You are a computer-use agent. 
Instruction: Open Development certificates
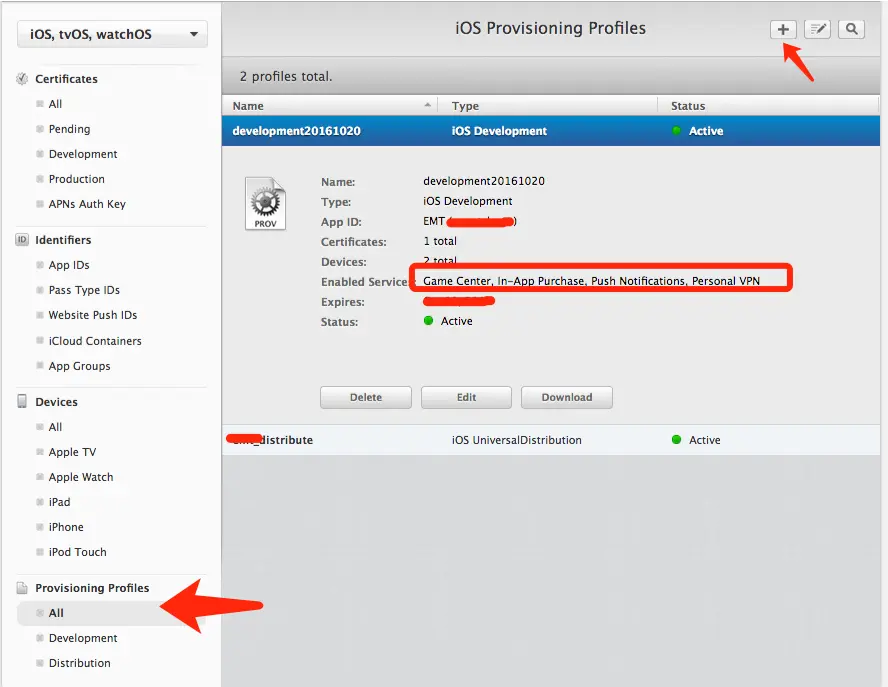(x=83, y=154)
